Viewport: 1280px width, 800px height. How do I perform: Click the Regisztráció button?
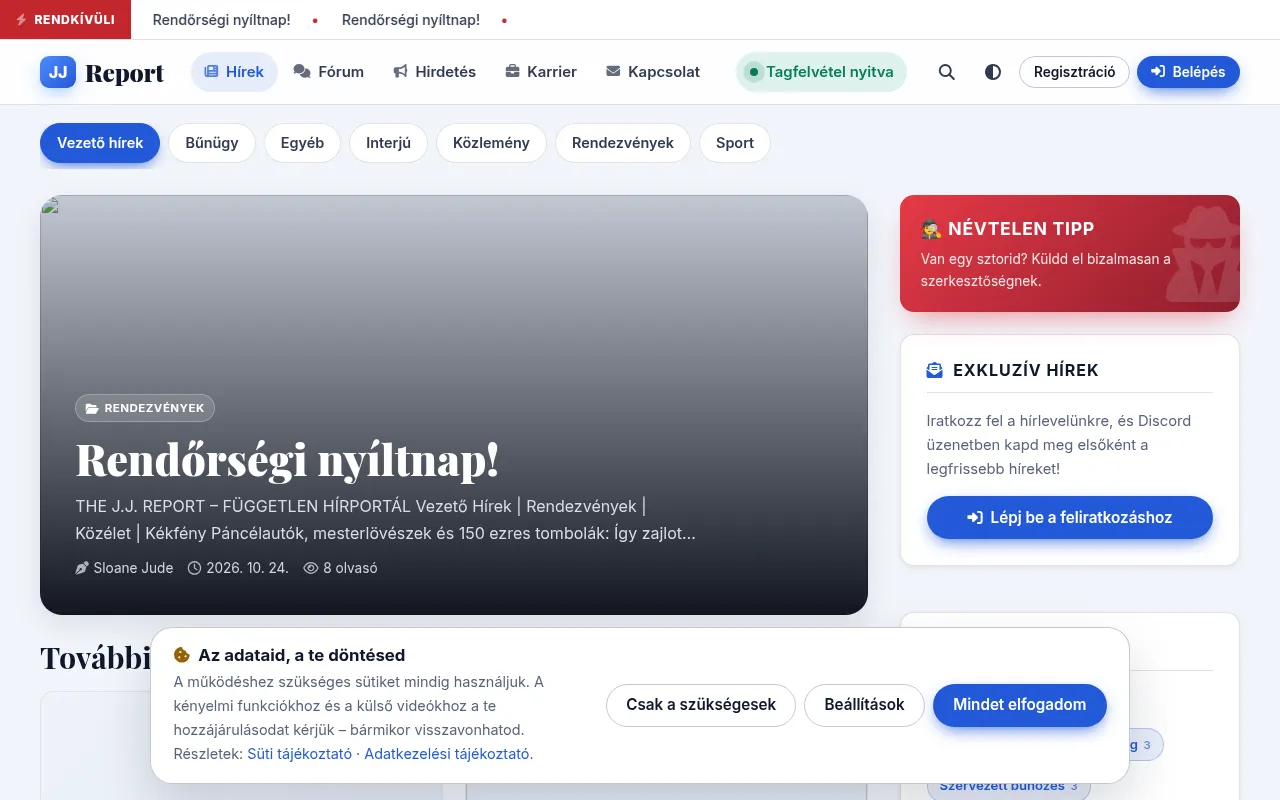coord(1074,72)
